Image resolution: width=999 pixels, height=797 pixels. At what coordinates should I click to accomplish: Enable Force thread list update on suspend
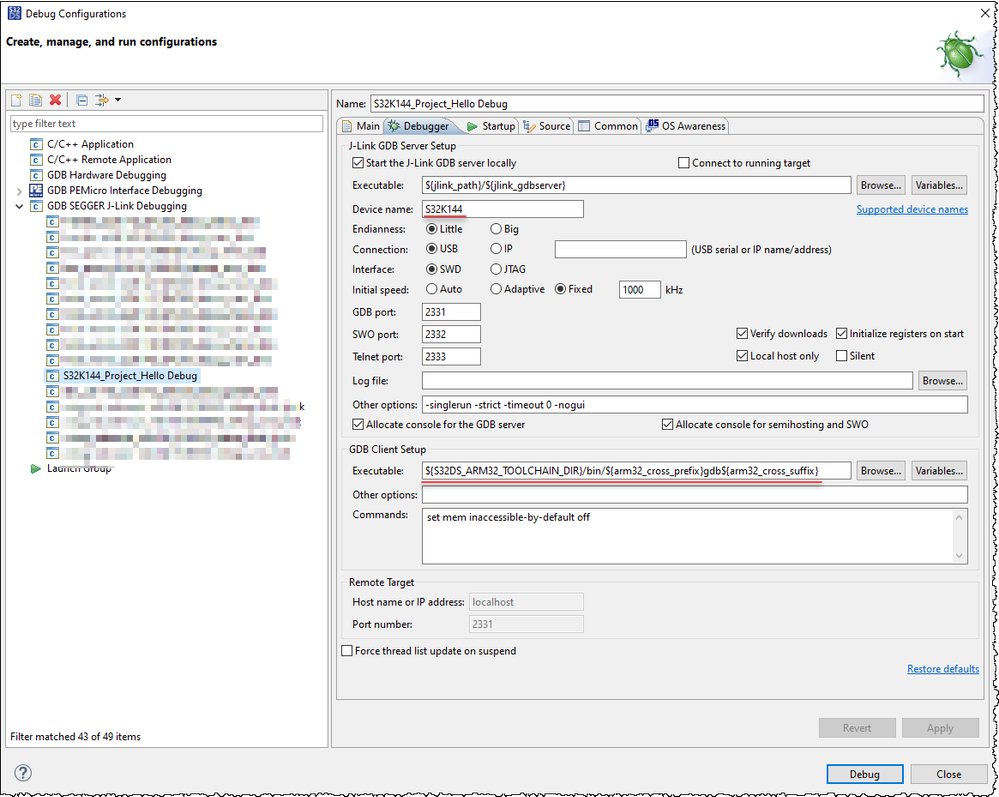coord(347,651)
